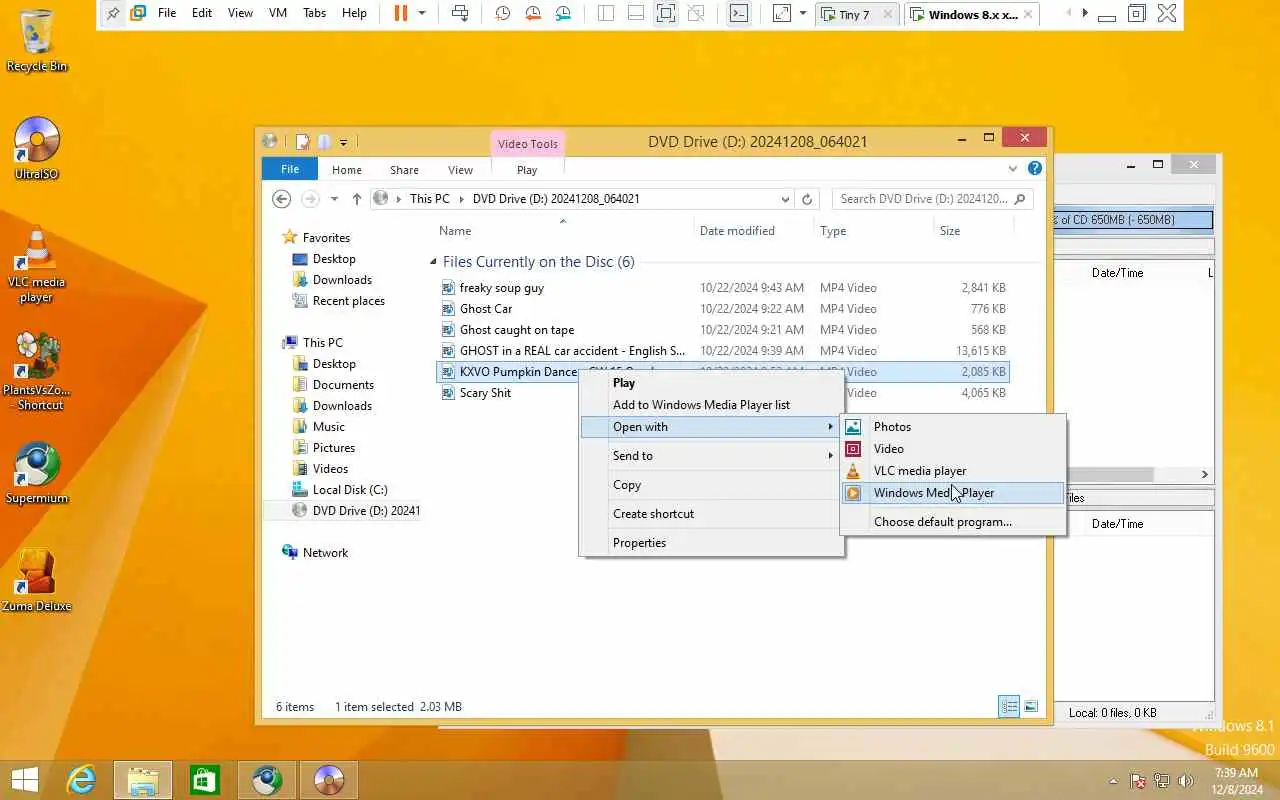This screenshot has height=800, width=1280.
Task: Open snapshot manager icon in VMware toolbar
Action: tap(564, 13)
